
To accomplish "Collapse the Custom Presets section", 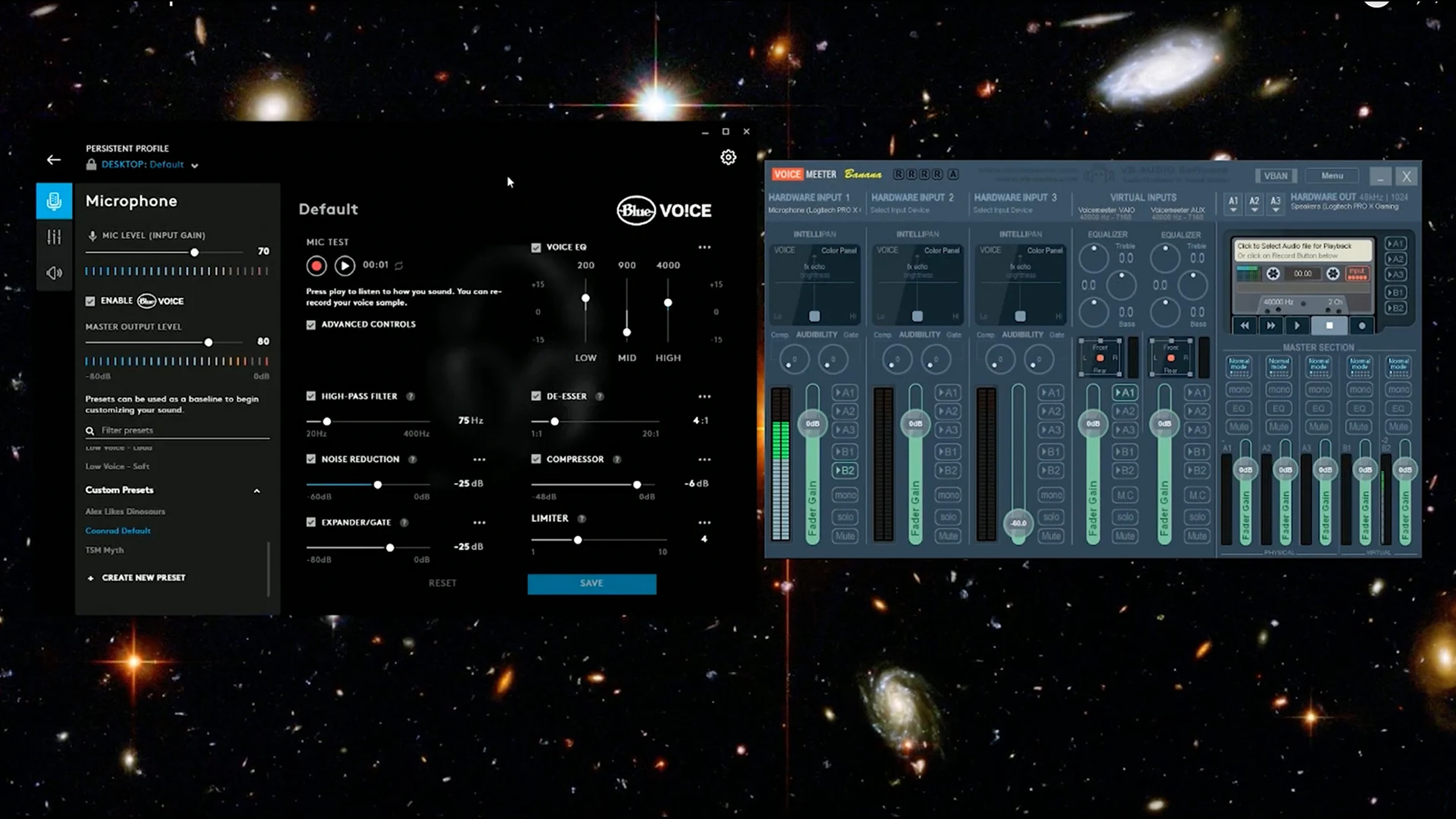I will pyautogui.click(x=257, y=491).
